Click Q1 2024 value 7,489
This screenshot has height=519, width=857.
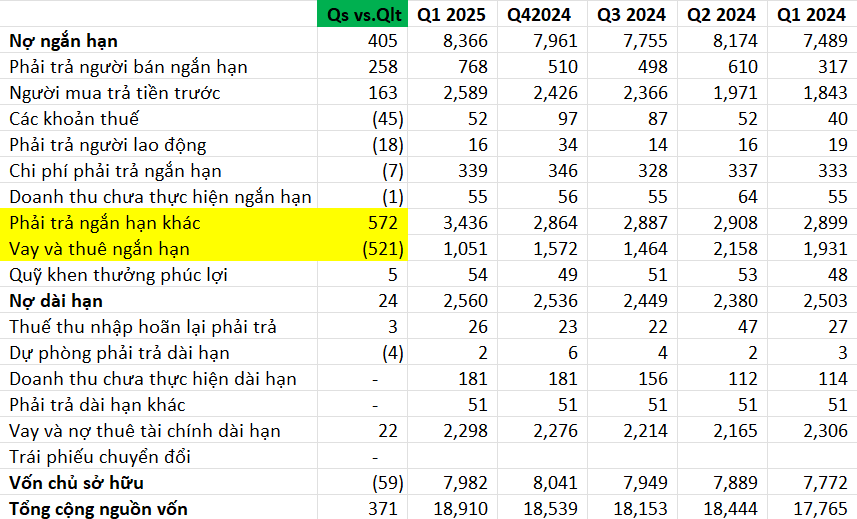click(x=825, y=41)
